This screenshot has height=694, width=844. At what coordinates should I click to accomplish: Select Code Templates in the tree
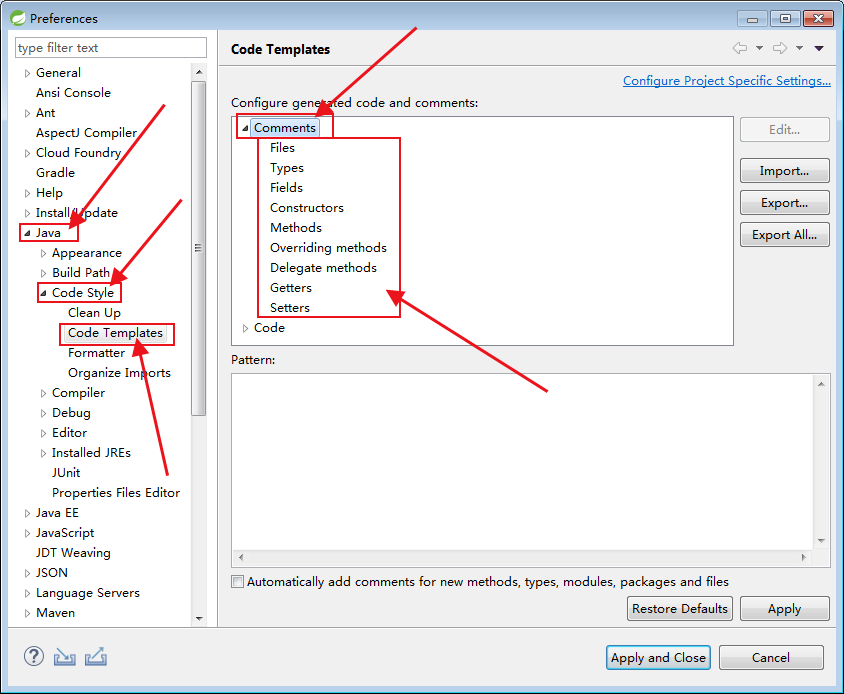point(115,333)
